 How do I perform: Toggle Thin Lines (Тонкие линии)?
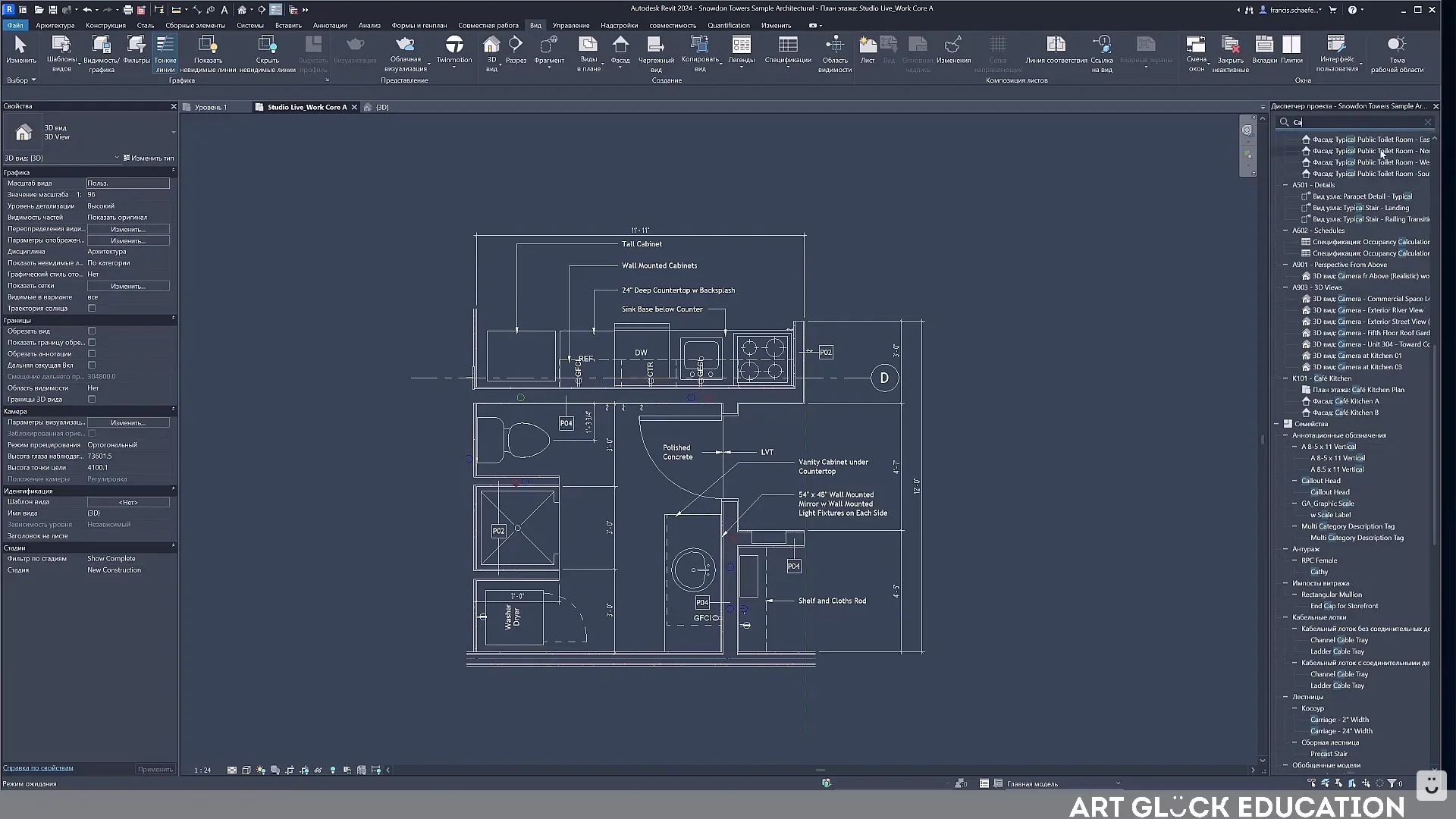click(165, 53)
